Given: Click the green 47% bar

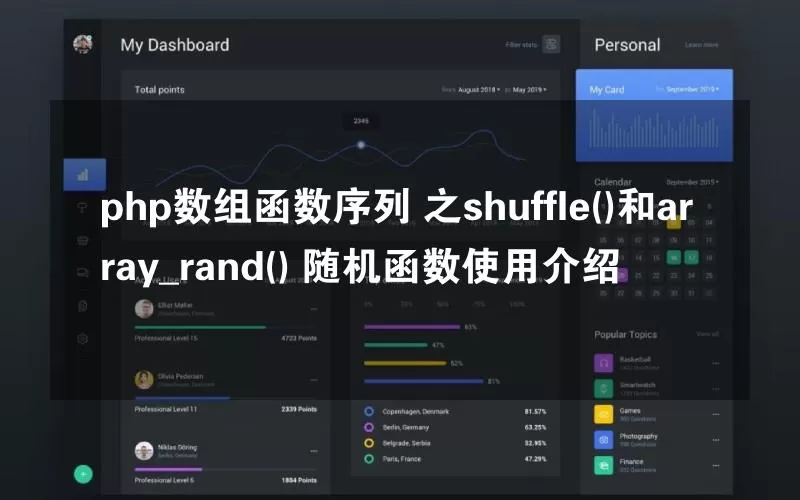Looking at the screenshot, I should [x=396, y=345].
